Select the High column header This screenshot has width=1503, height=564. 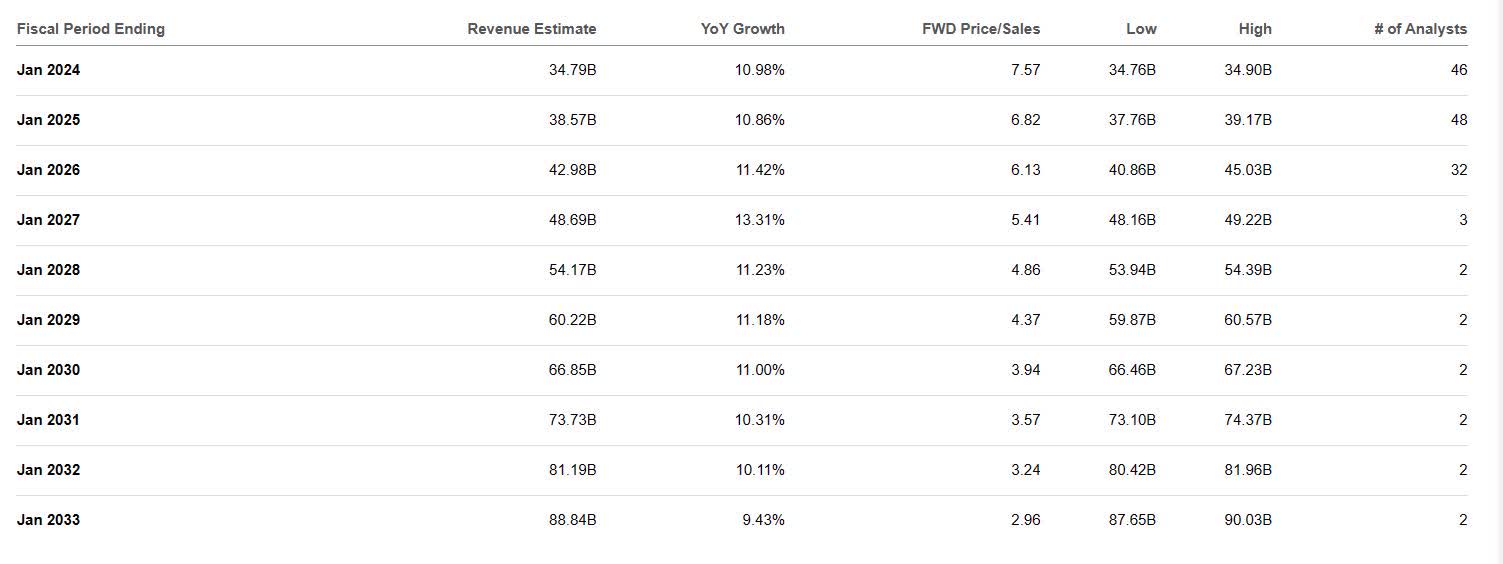click(1255, 29)
